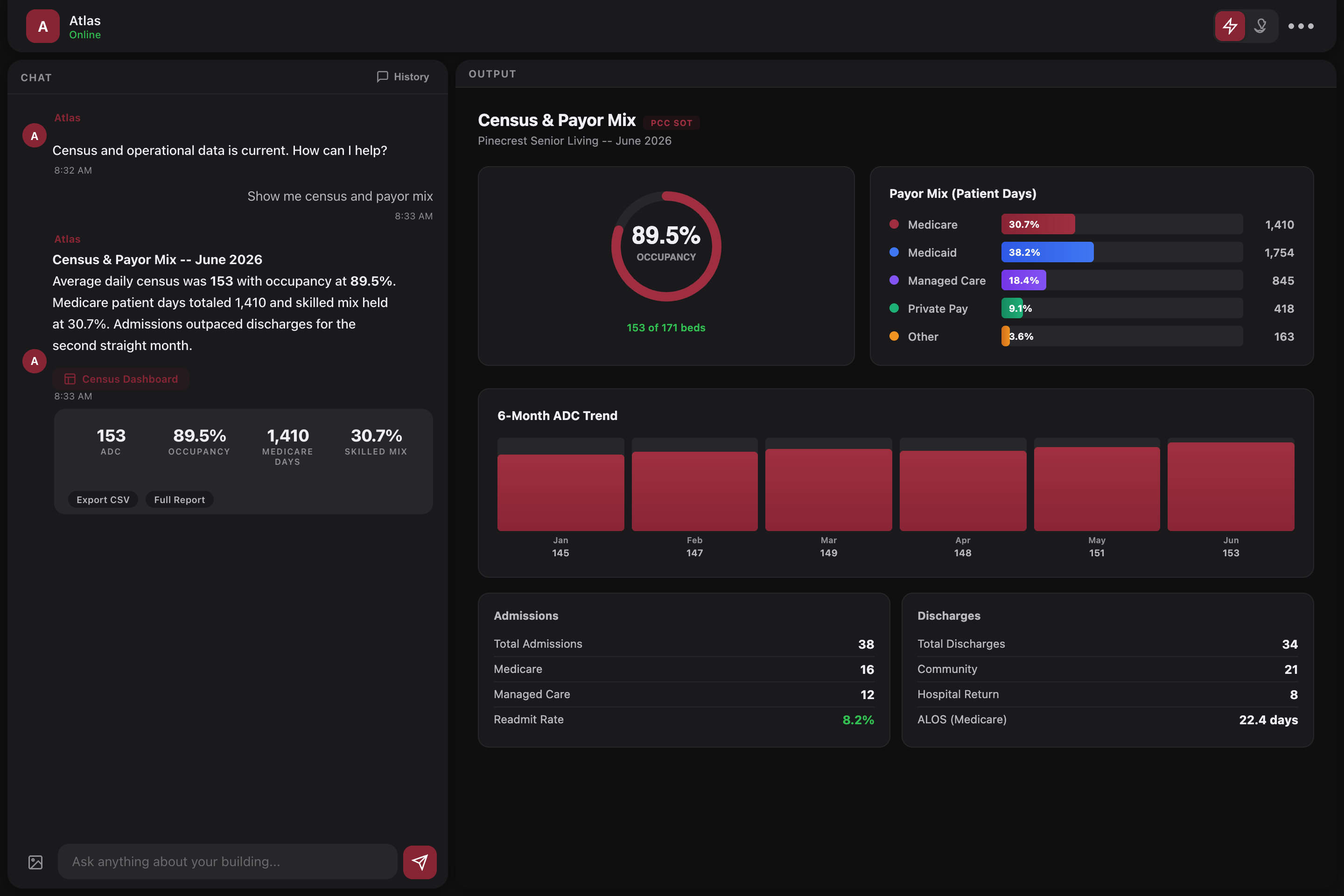The image size is (1344, 896).
Task: Click the ALOS (Medicare) 22.4 days value
Action: (x=1268, y=720)
